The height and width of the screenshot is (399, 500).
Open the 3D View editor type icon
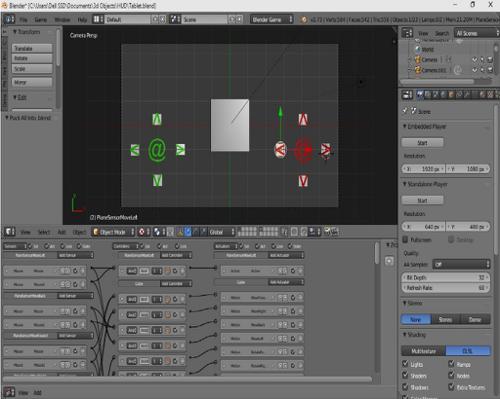click(x=10, y=231)
